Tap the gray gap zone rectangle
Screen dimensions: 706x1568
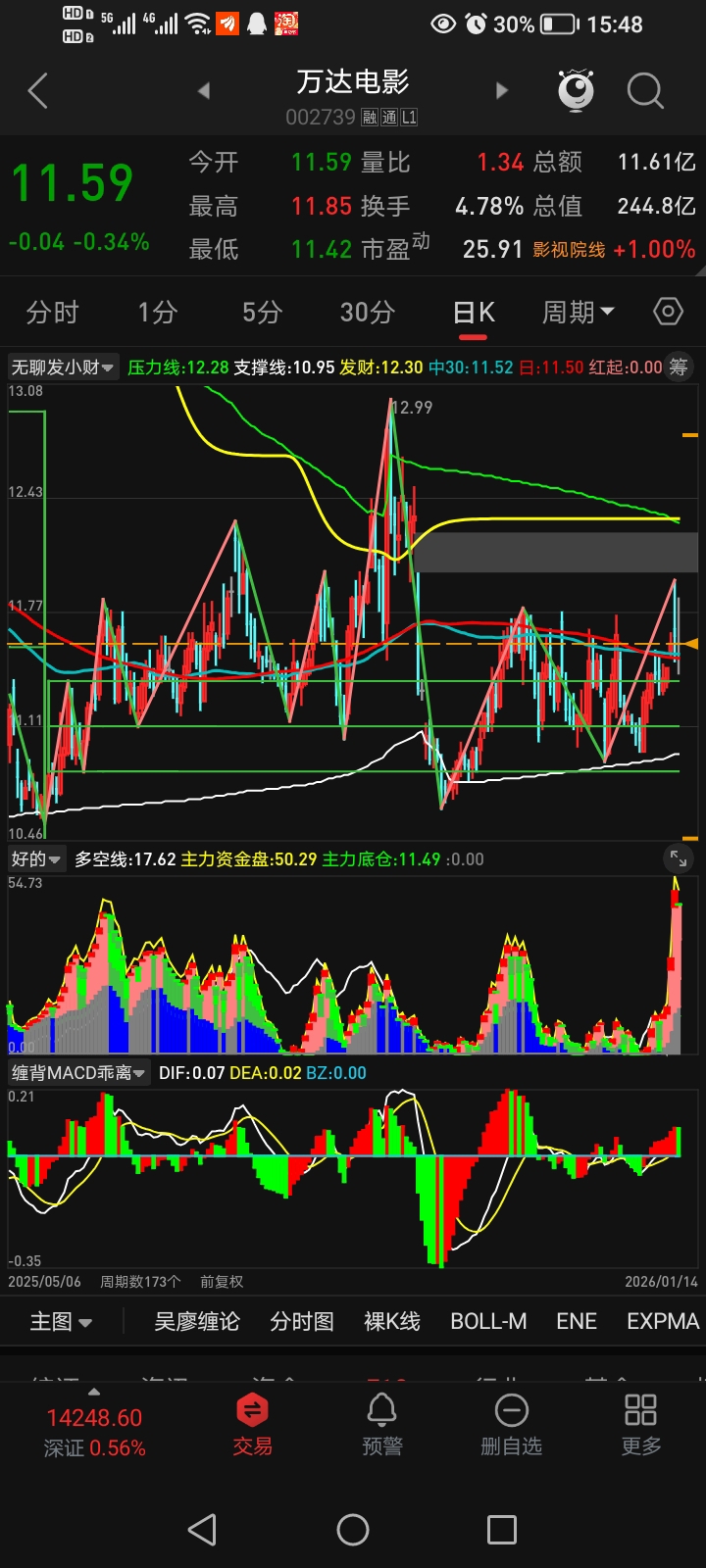click(x=555, y=553)
